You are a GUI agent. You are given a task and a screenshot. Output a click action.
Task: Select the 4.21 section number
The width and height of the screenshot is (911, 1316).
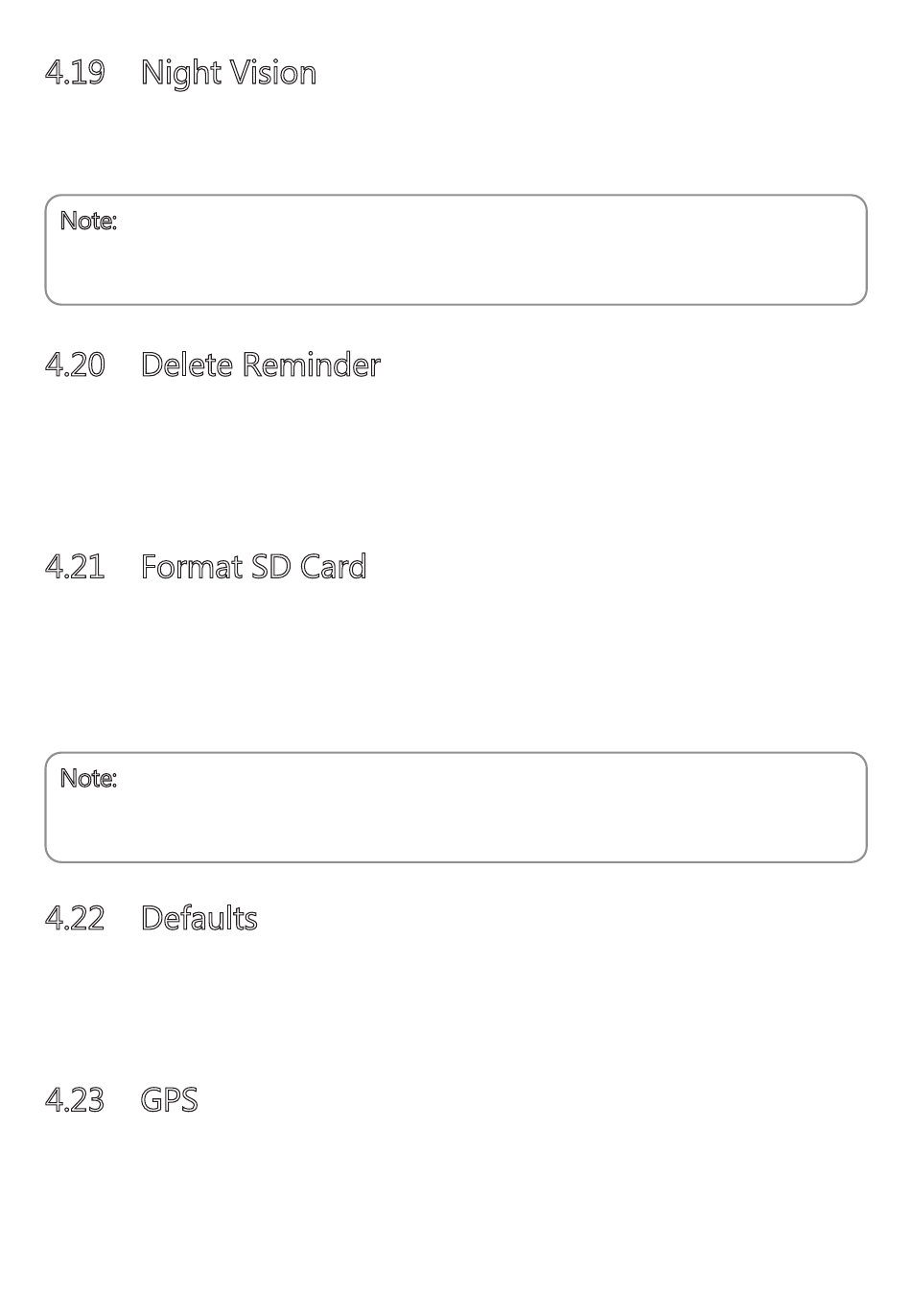point(75,566)
